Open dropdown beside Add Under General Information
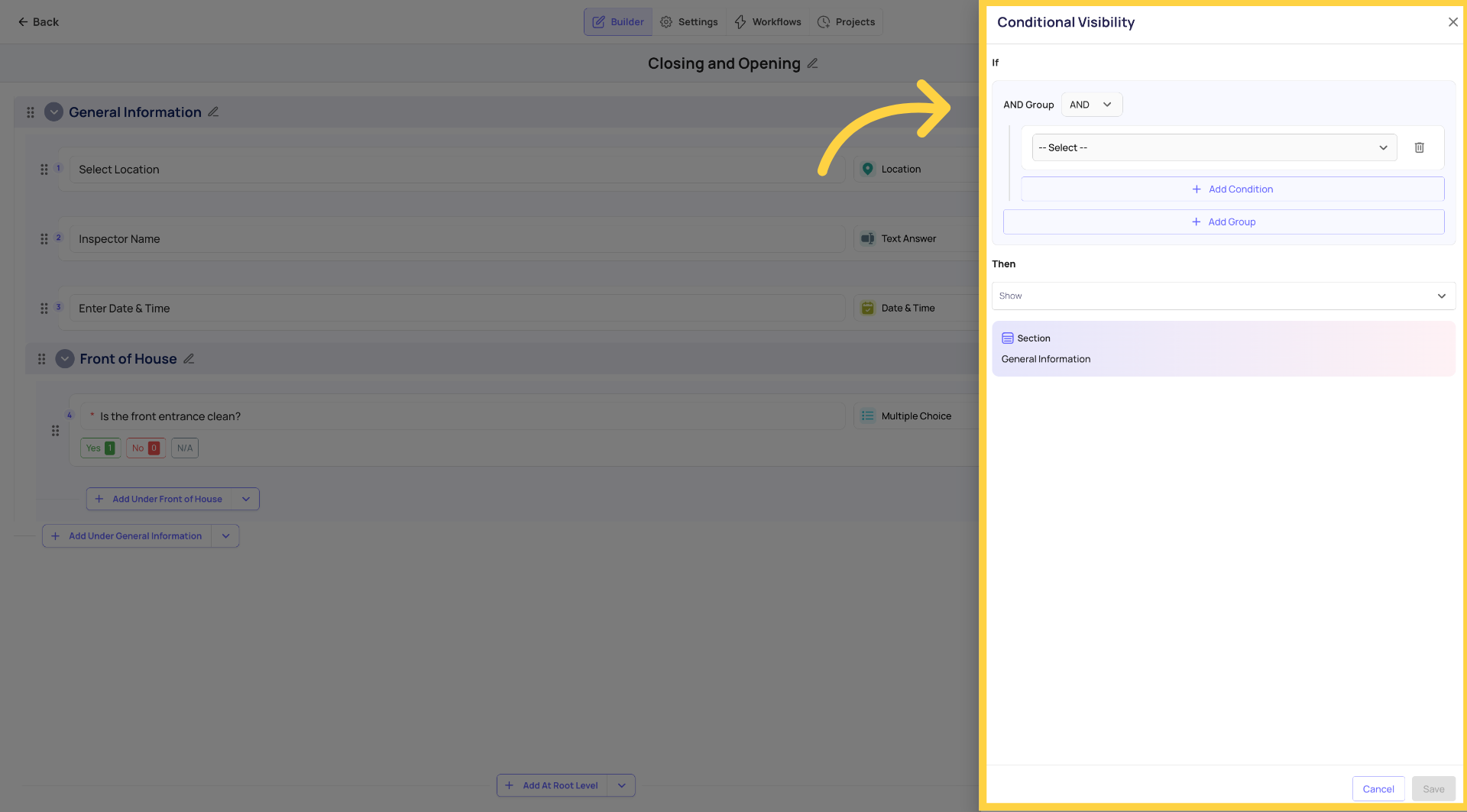The width and height of the screenshot is (1467, 812). click(226, 536)
